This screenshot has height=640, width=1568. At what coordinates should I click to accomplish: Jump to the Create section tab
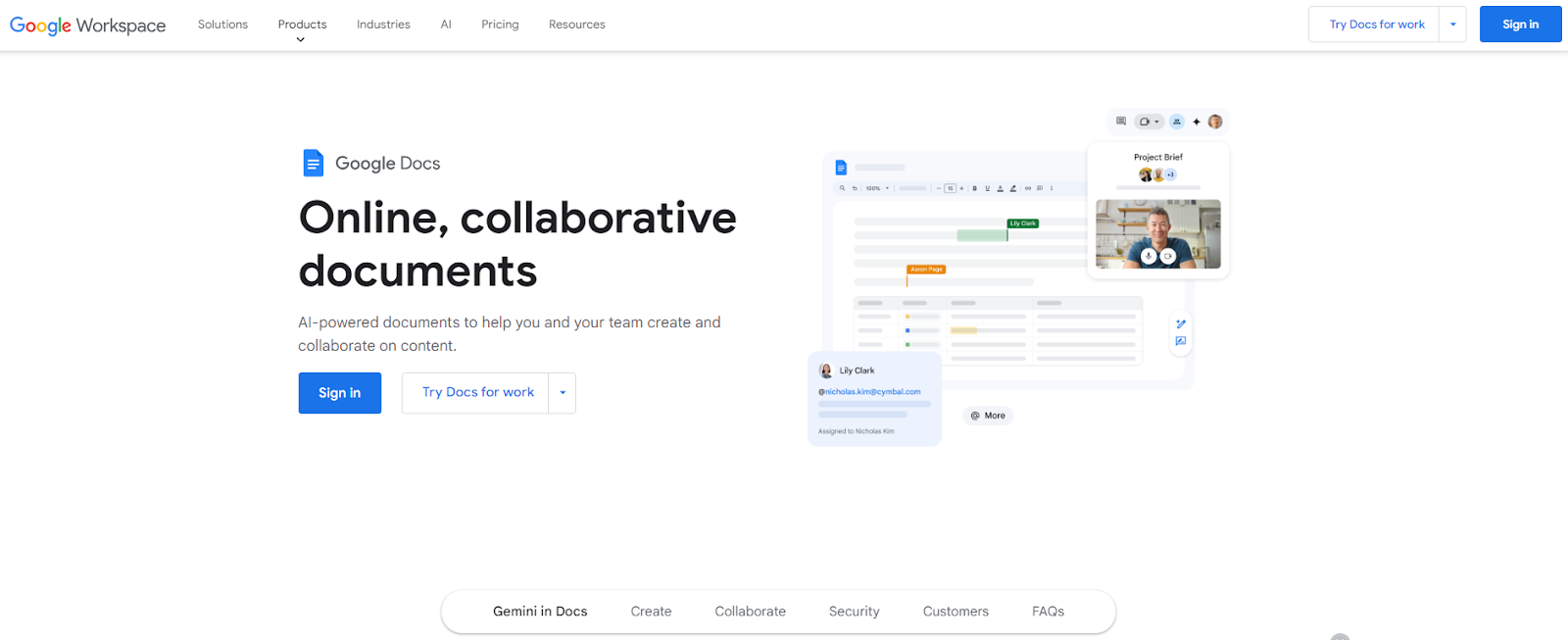[x=651, y=612]
